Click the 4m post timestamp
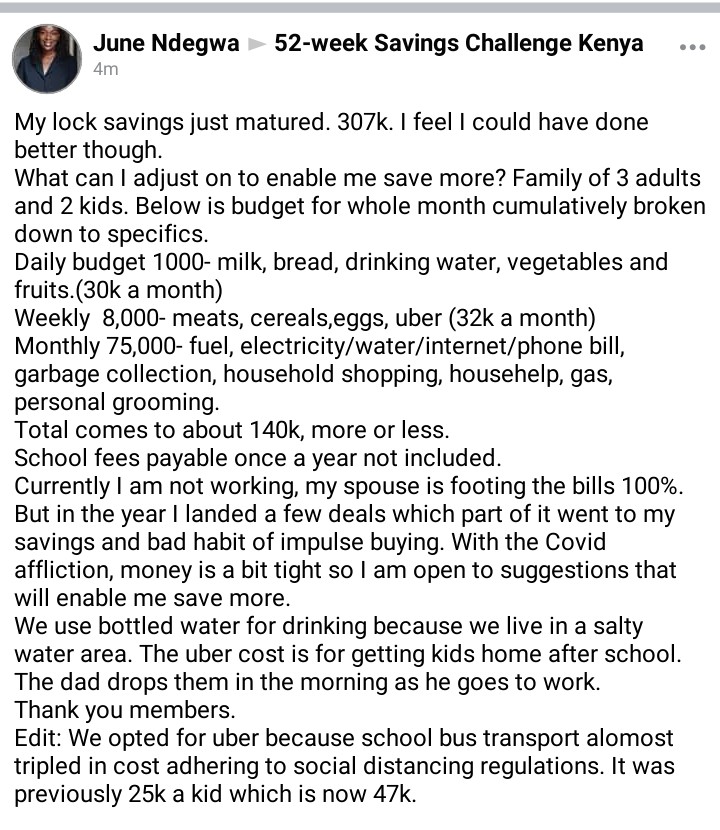 105,69
